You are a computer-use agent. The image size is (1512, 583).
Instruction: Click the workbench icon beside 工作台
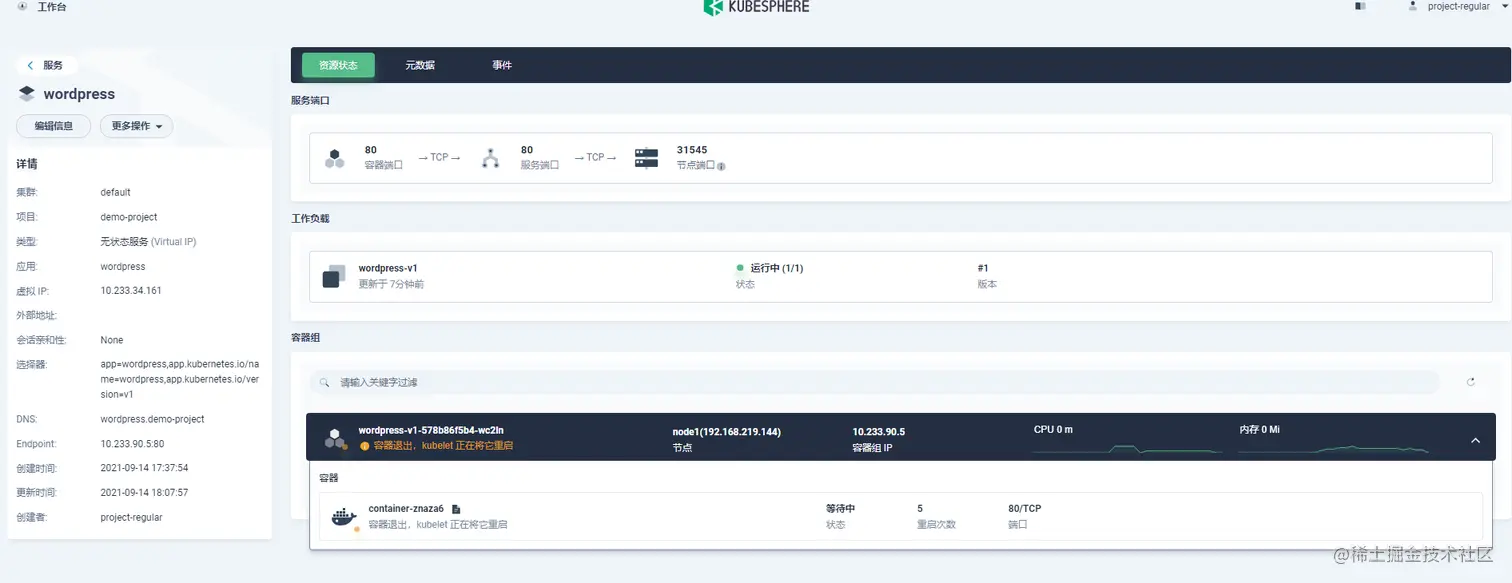(x=22, y=6)
